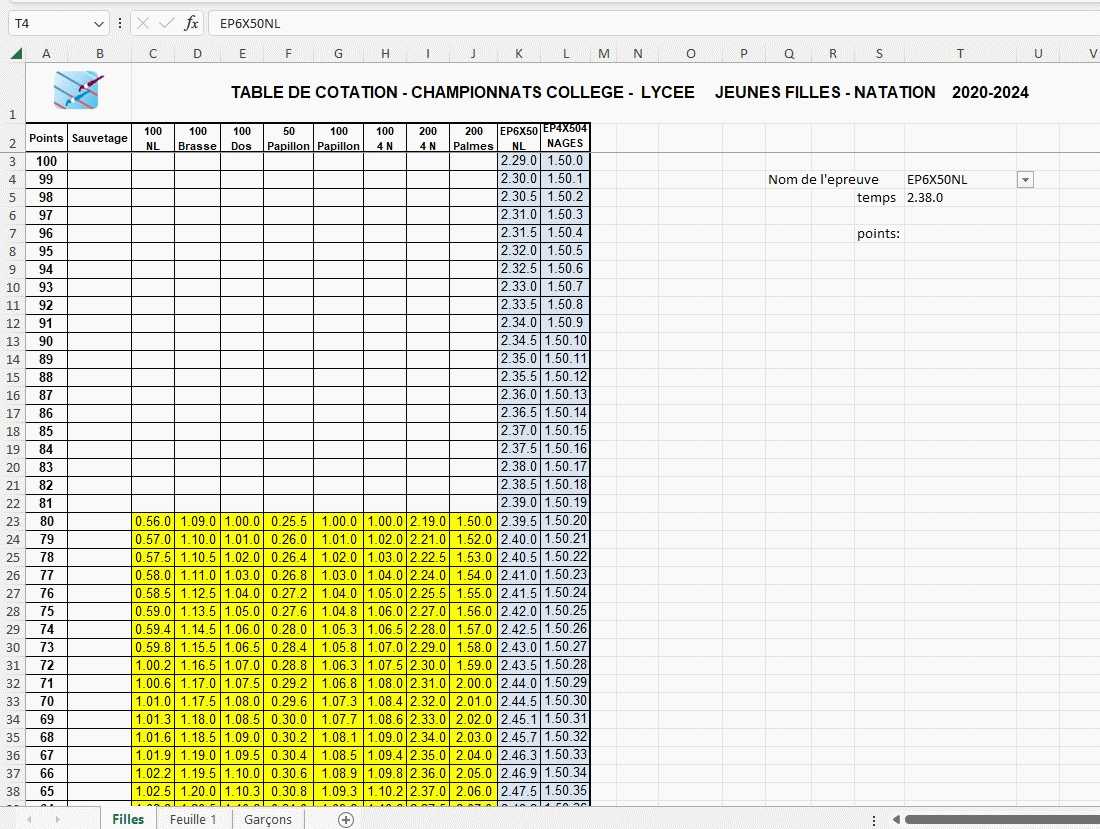Click the Select All corner triangle

click(x=16, y=53)
